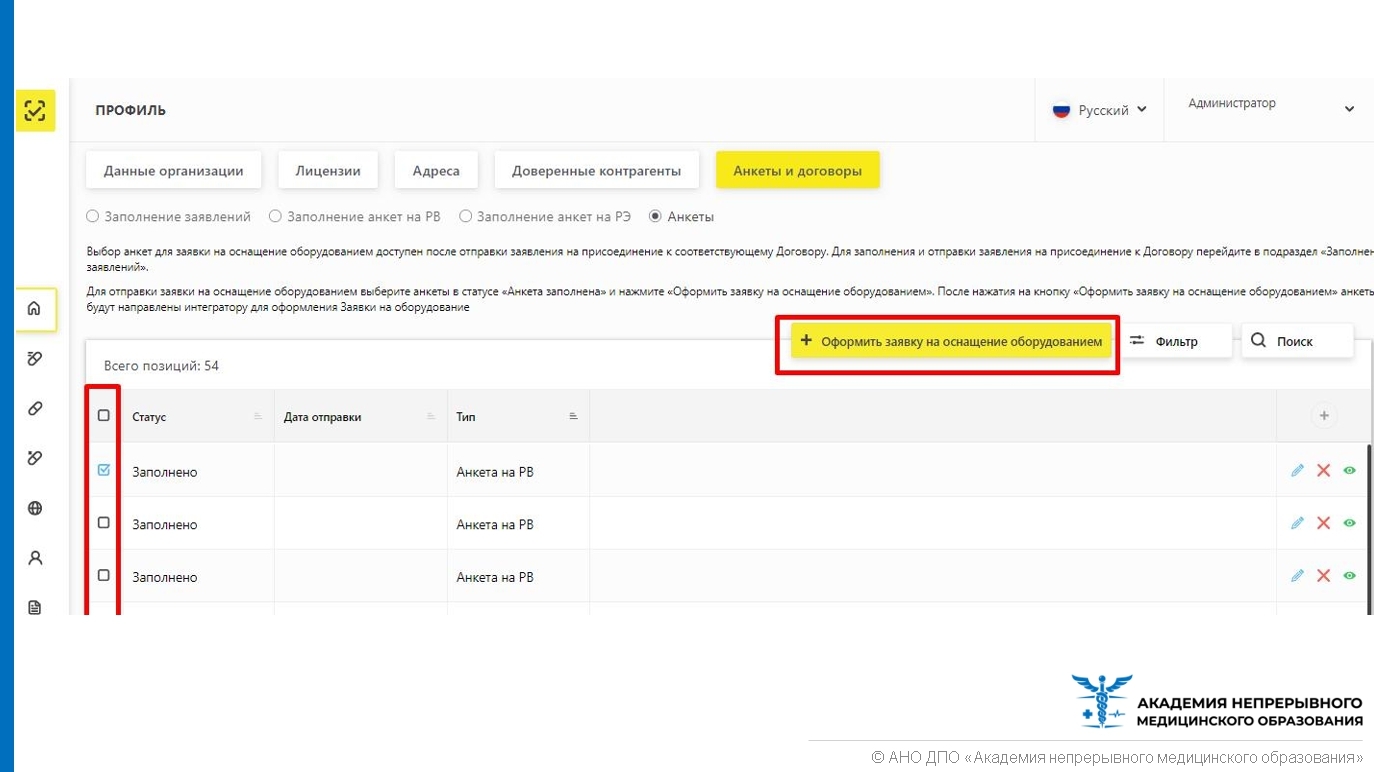Click the yellow logo icon in sidebar
Viewport: 1374px width, 772px height.
35,110
